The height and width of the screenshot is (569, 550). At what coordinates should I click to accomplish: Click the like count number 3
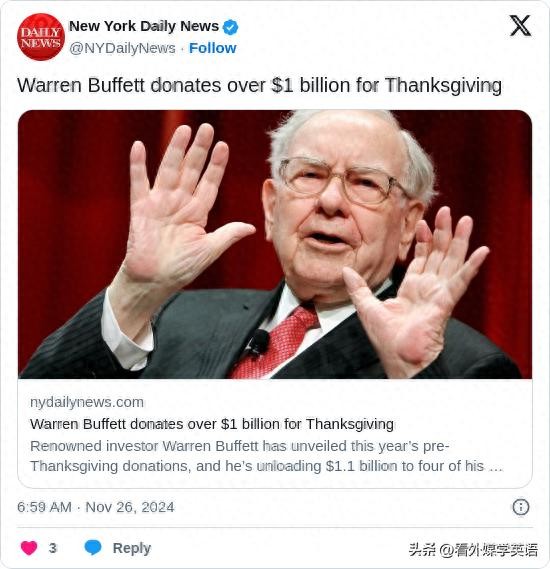(53, 548)
